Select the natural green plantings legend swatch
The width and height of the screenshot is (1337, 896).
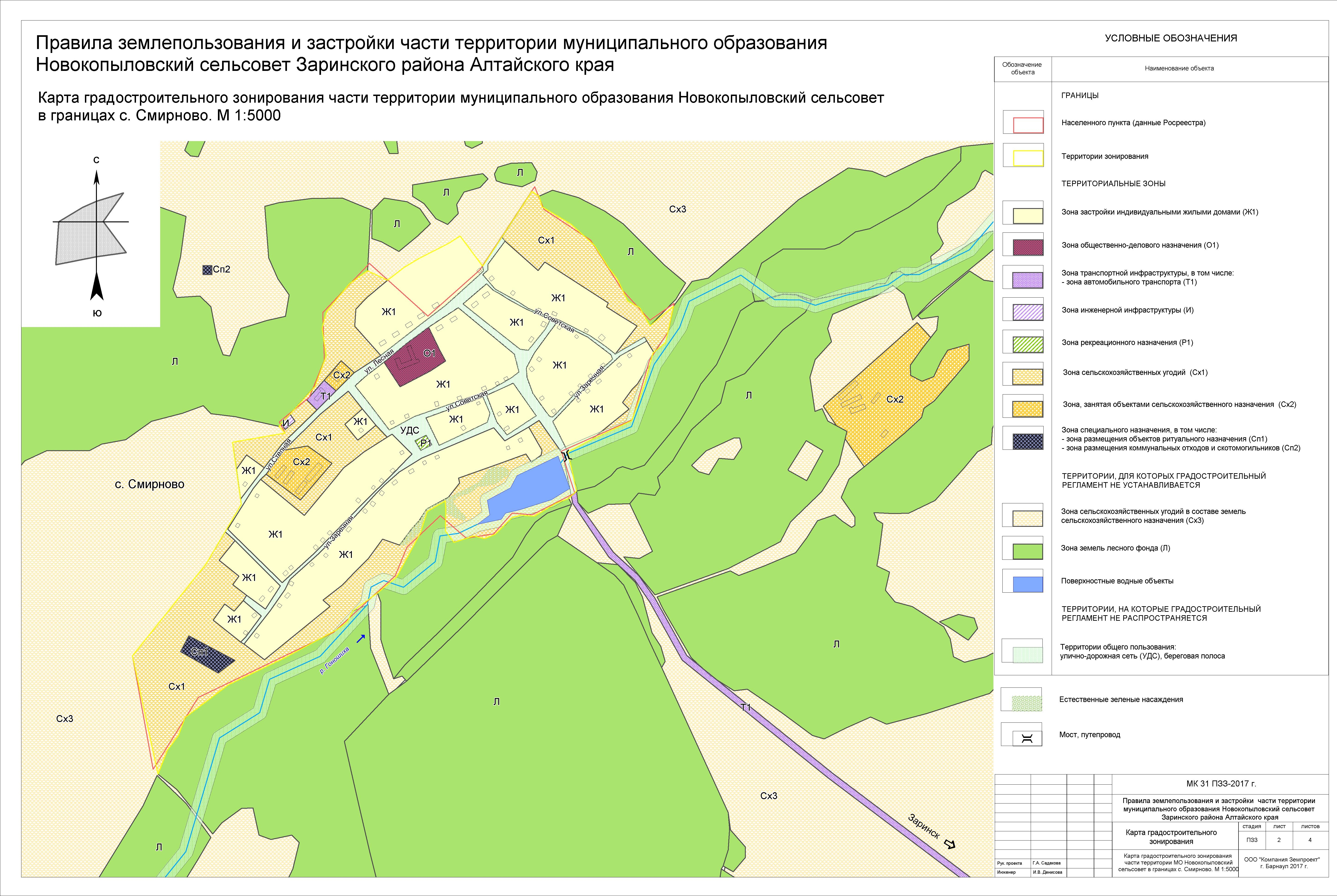click(1027, 703)
